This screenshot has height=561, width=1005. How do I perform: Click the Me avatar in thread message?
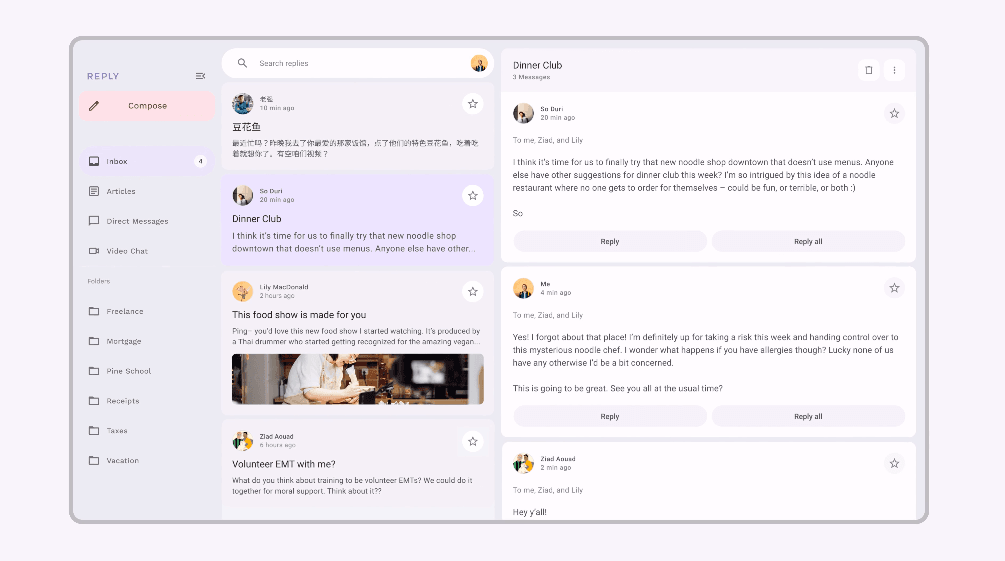click(523, 288)
